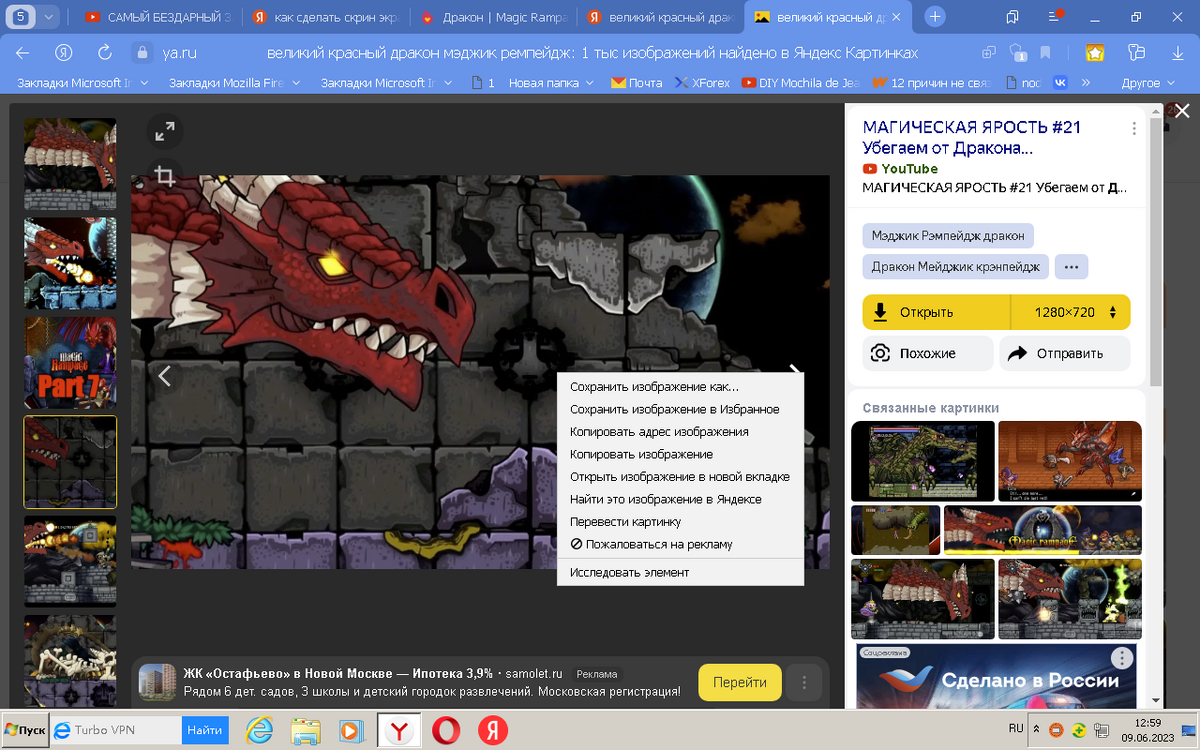
Task: Open the Другое bookmarks dropdown
Action: (x=1149, y=83)
